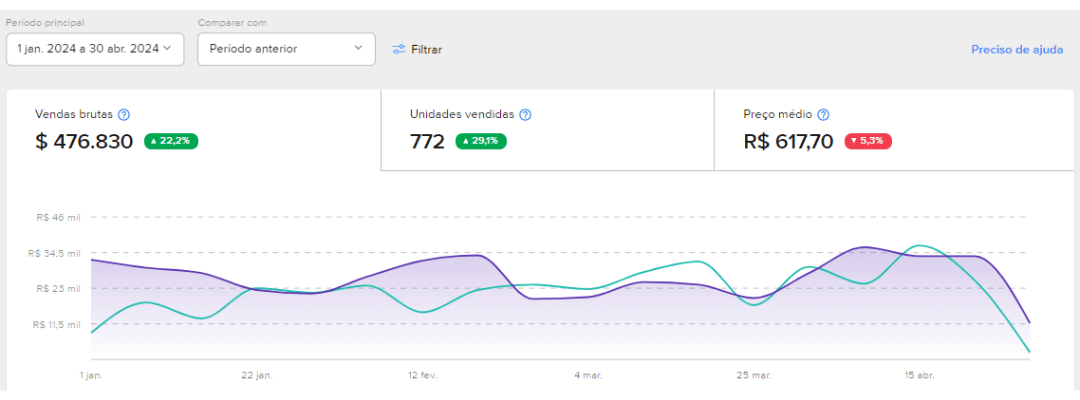Click the help icon next to Unidades vendidas

[x=525, y=115]
